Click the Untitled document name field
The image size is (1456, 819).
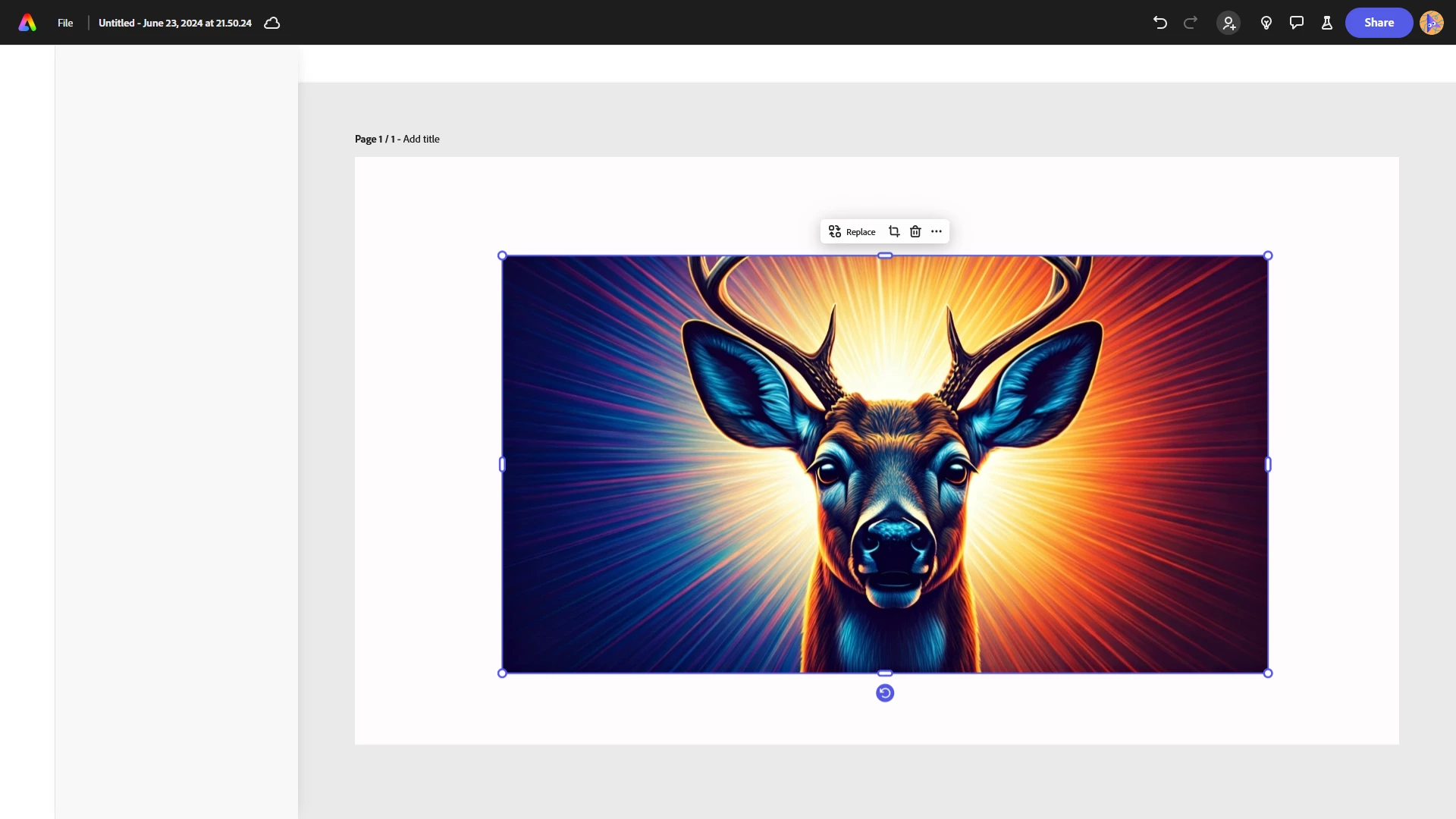174,23
